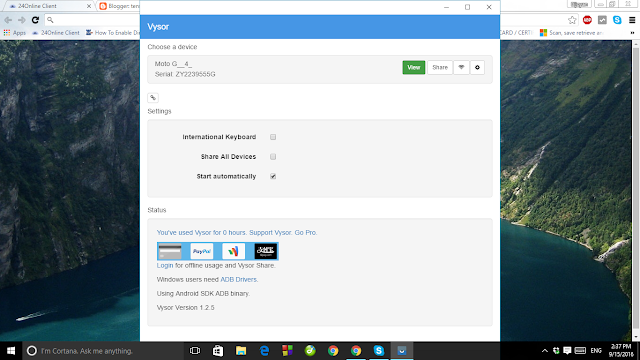640x360 pixels.
Task: Launch Microsoft Edge from the taskbar
Action: click(264, 351)
